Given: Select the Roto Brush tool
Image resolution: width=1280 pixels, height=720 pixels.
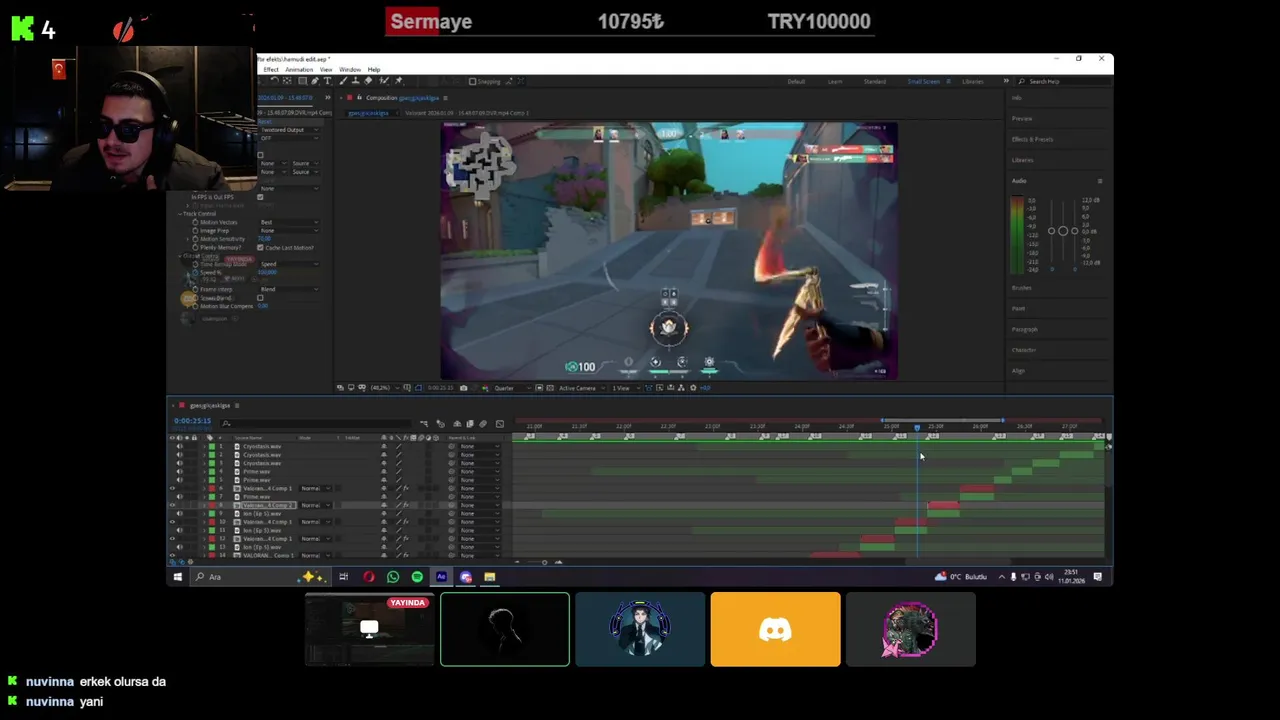Looking at the screenshot, I should pos(384,80).
